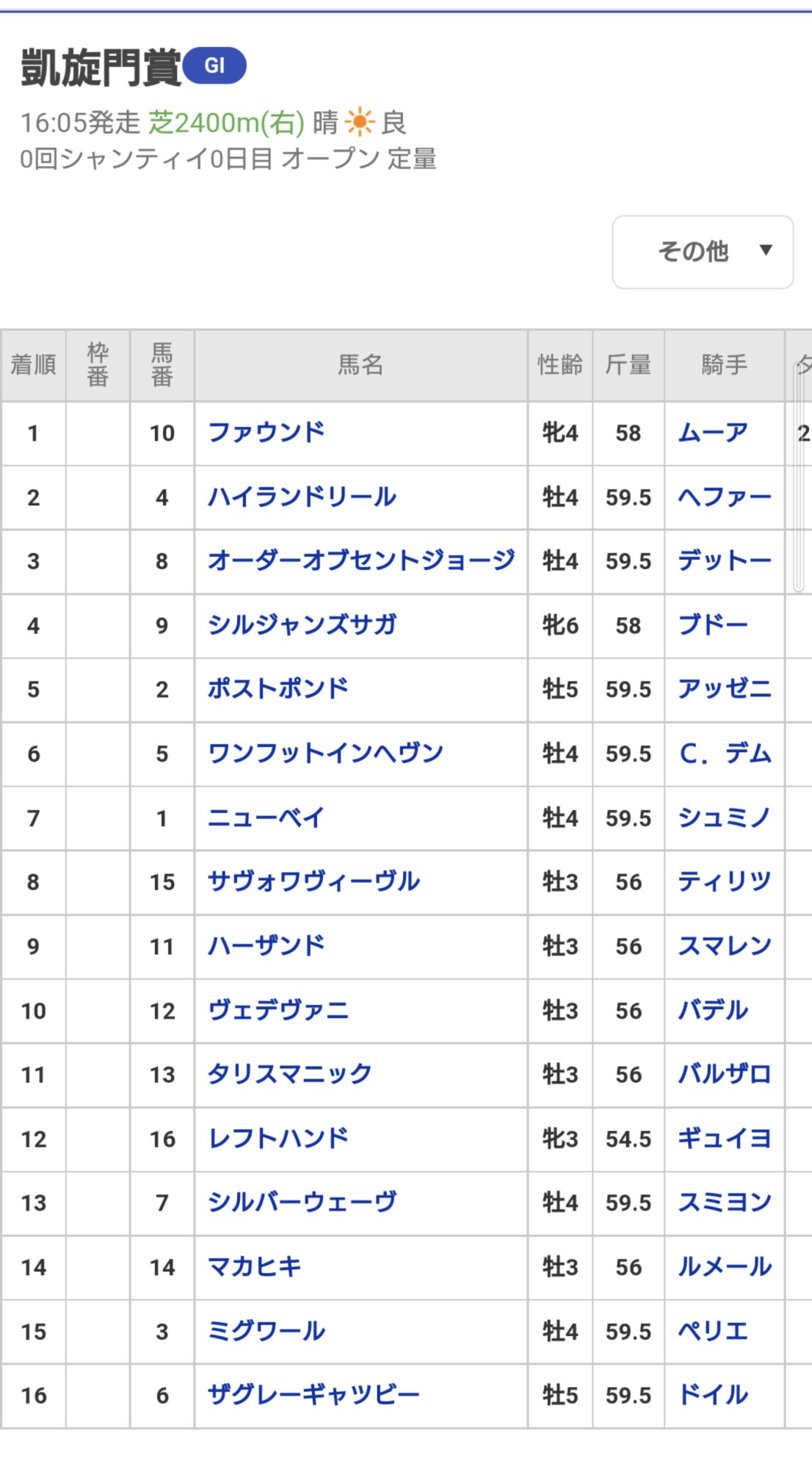Screen dimensions: 812x1469
Task: Click the GI grade badge
Action: (214, 66)
